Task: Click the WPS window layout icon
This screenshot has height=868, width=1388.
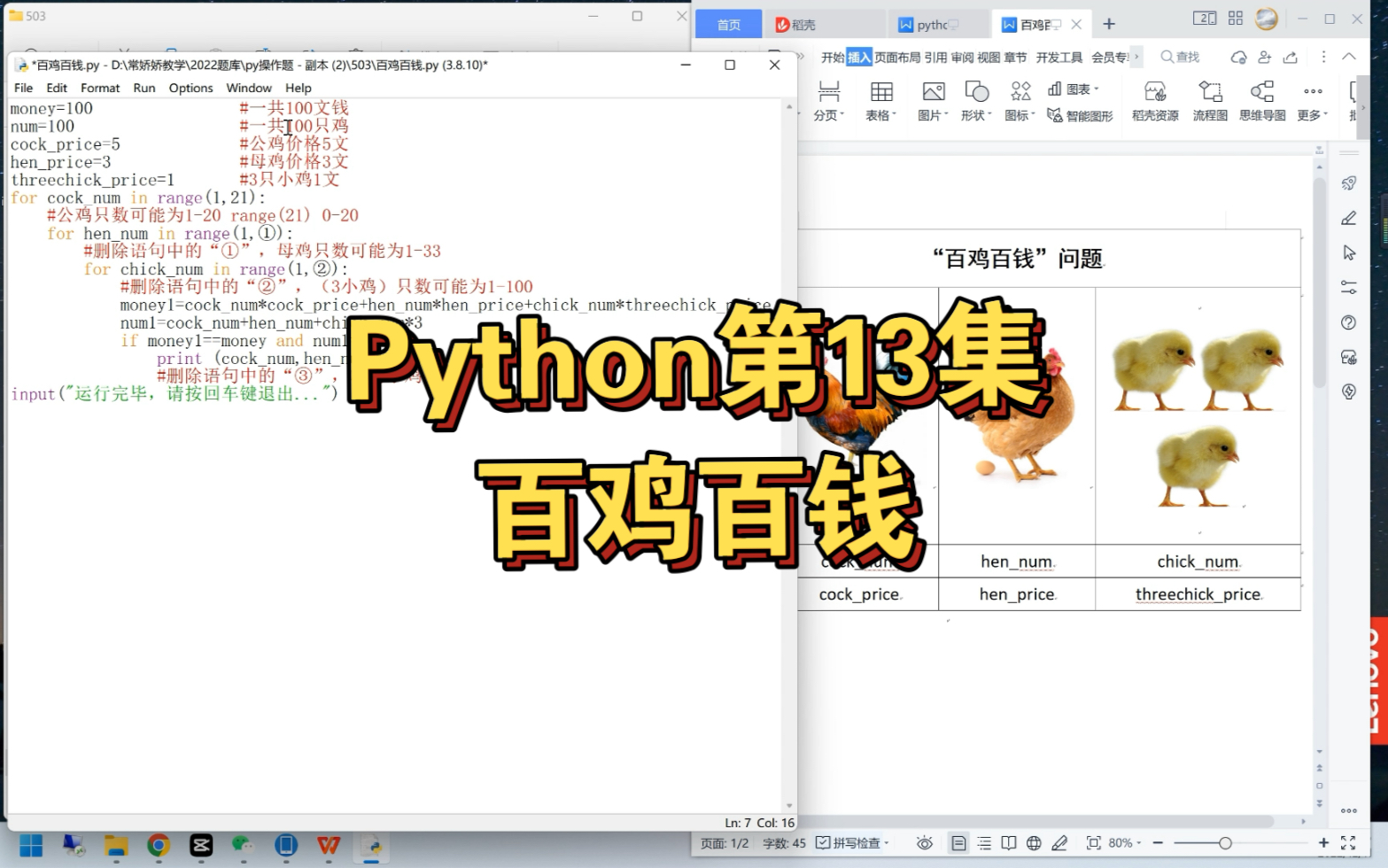Action: (1205, 18)
